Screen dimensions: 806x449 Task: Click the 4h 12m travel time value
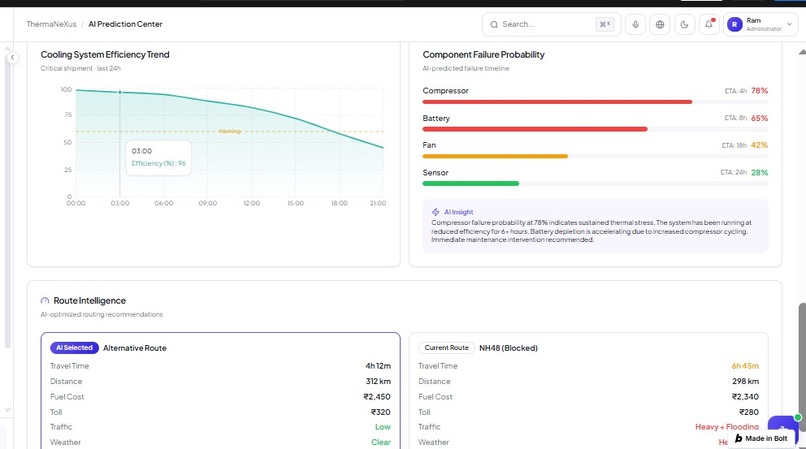coord(378,366)
